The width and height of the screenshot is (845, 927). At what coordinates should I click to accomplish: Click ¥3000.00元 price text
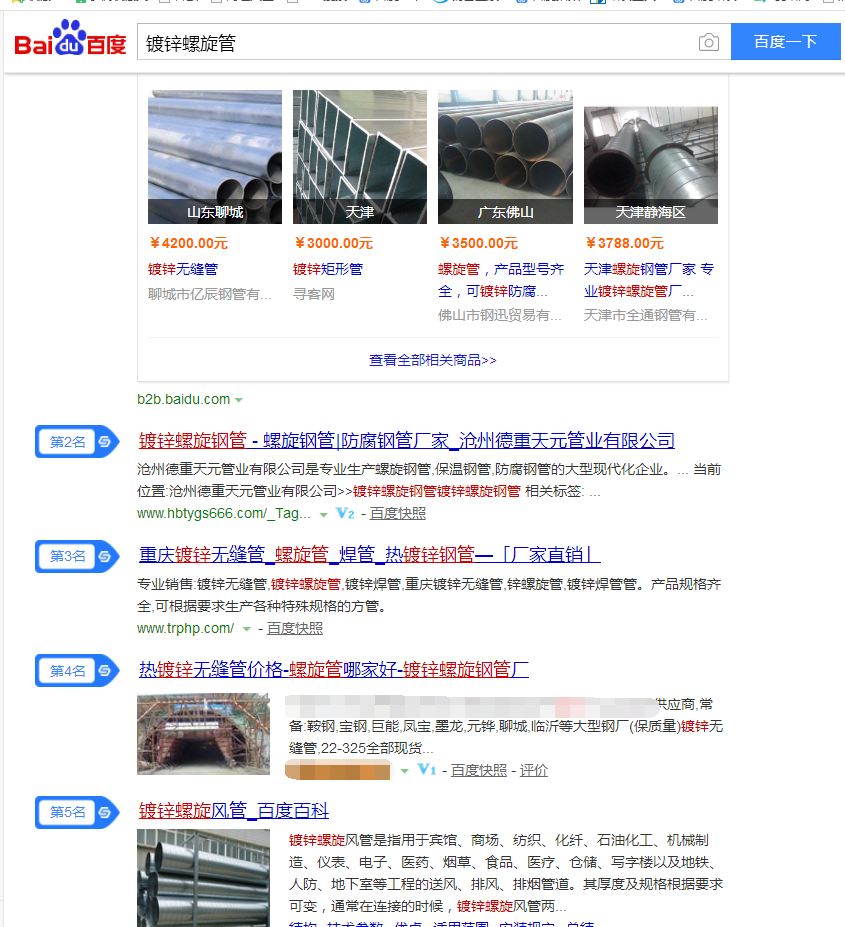coord(334,243)
